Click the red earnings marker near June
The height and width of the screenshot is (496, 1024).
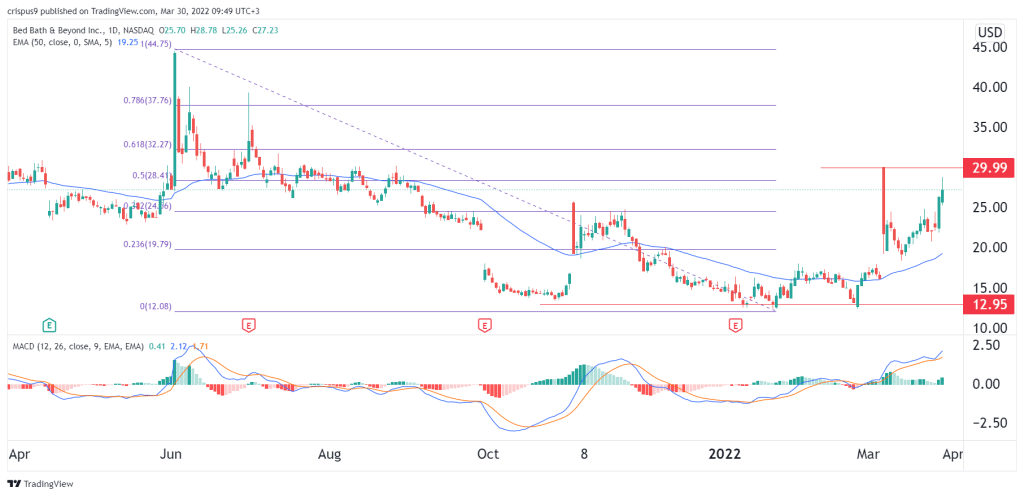pos(248,324)
